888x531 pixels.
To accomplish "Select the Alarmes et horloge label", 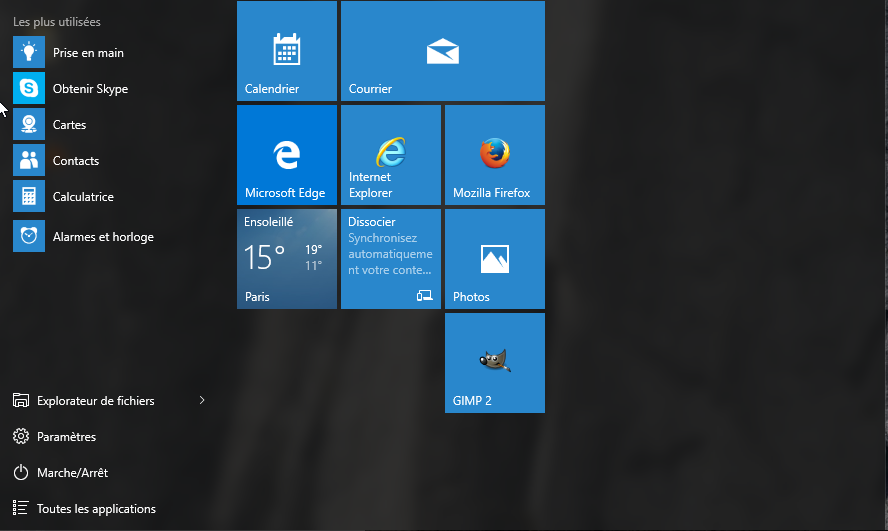I will click(x=103, y=237).
